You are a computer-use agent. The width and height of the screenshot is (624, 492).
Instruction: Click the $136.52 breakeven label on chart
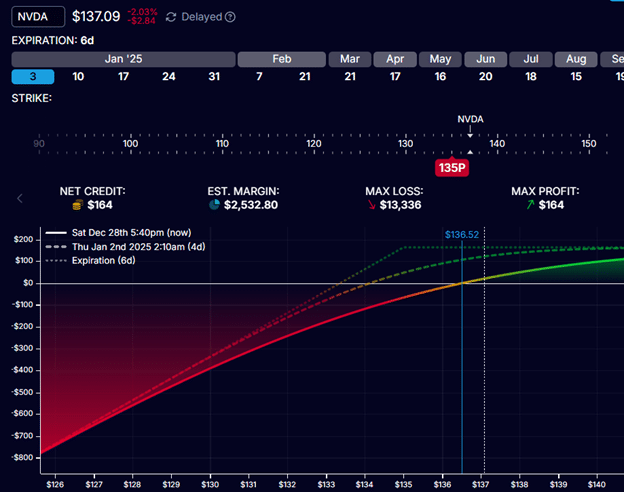[462, 234]
